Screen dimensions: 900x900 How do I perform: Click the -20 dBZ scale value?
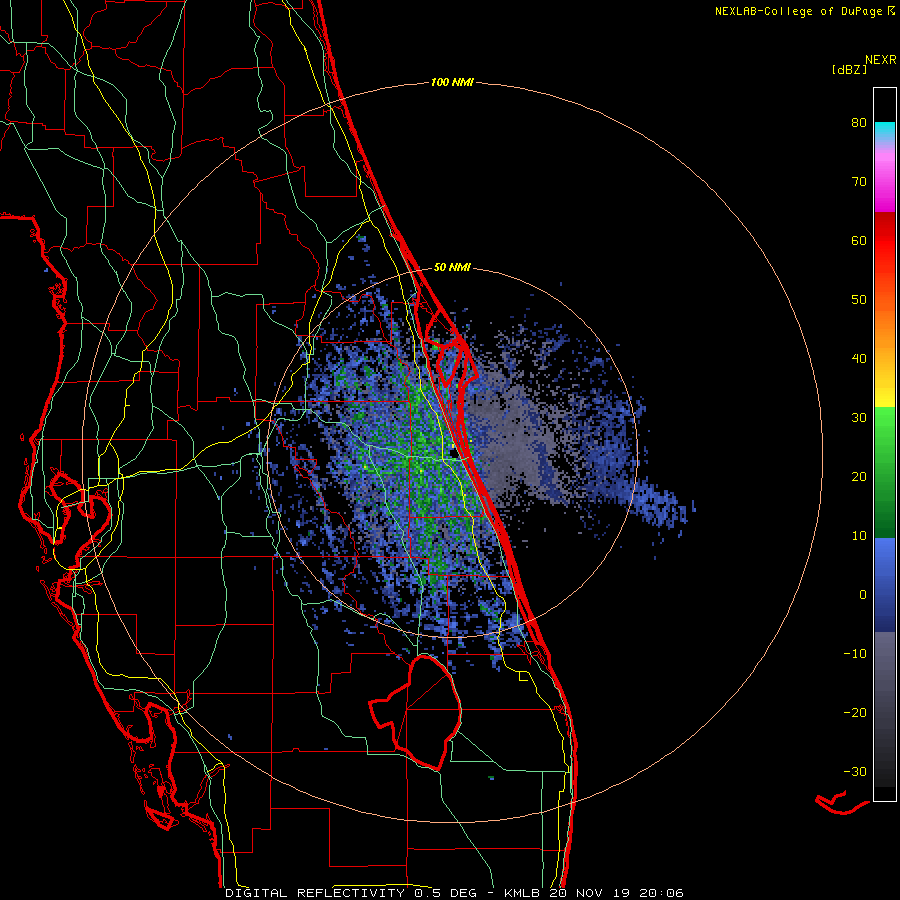click(855, 713)
